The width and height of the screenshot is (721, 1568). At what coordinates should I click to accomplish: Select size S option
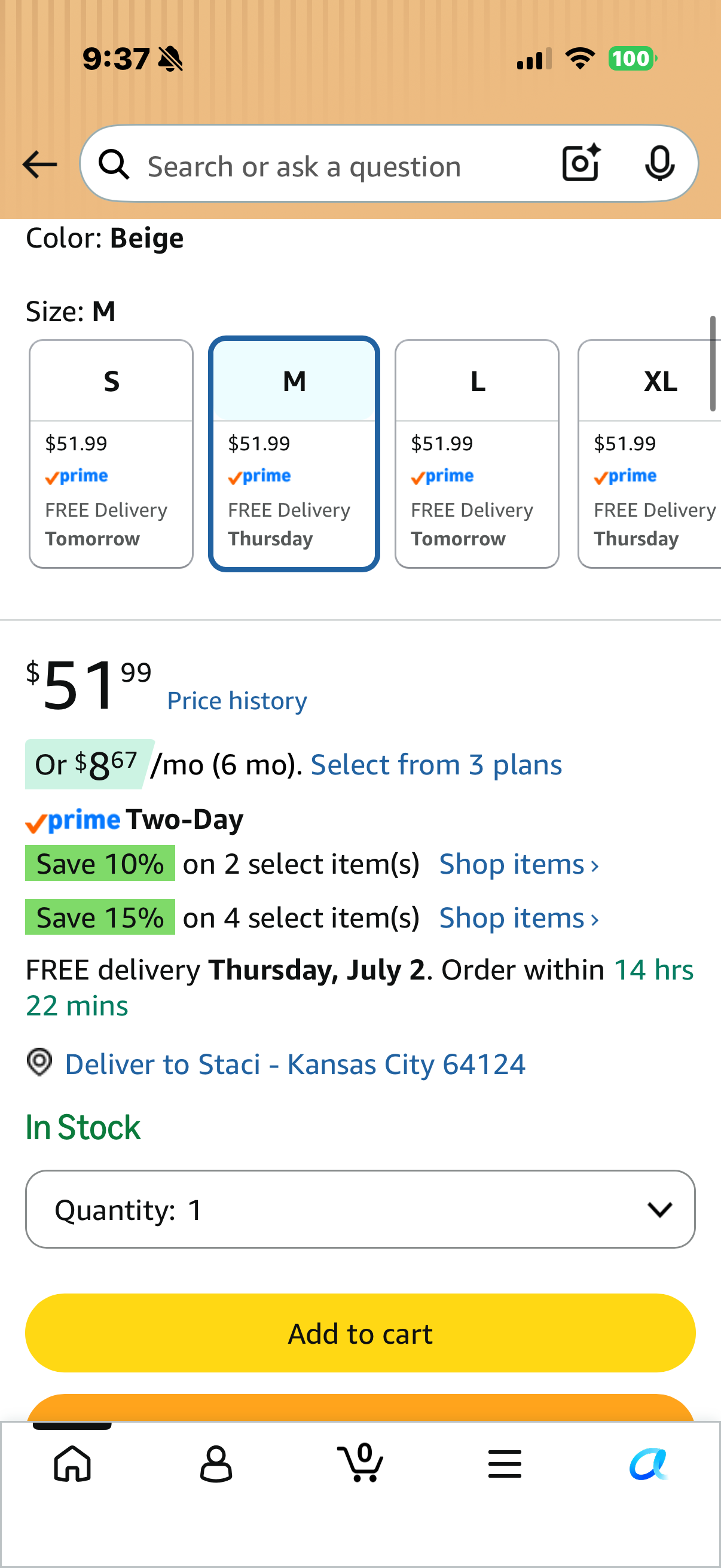(x=111, y=454)
